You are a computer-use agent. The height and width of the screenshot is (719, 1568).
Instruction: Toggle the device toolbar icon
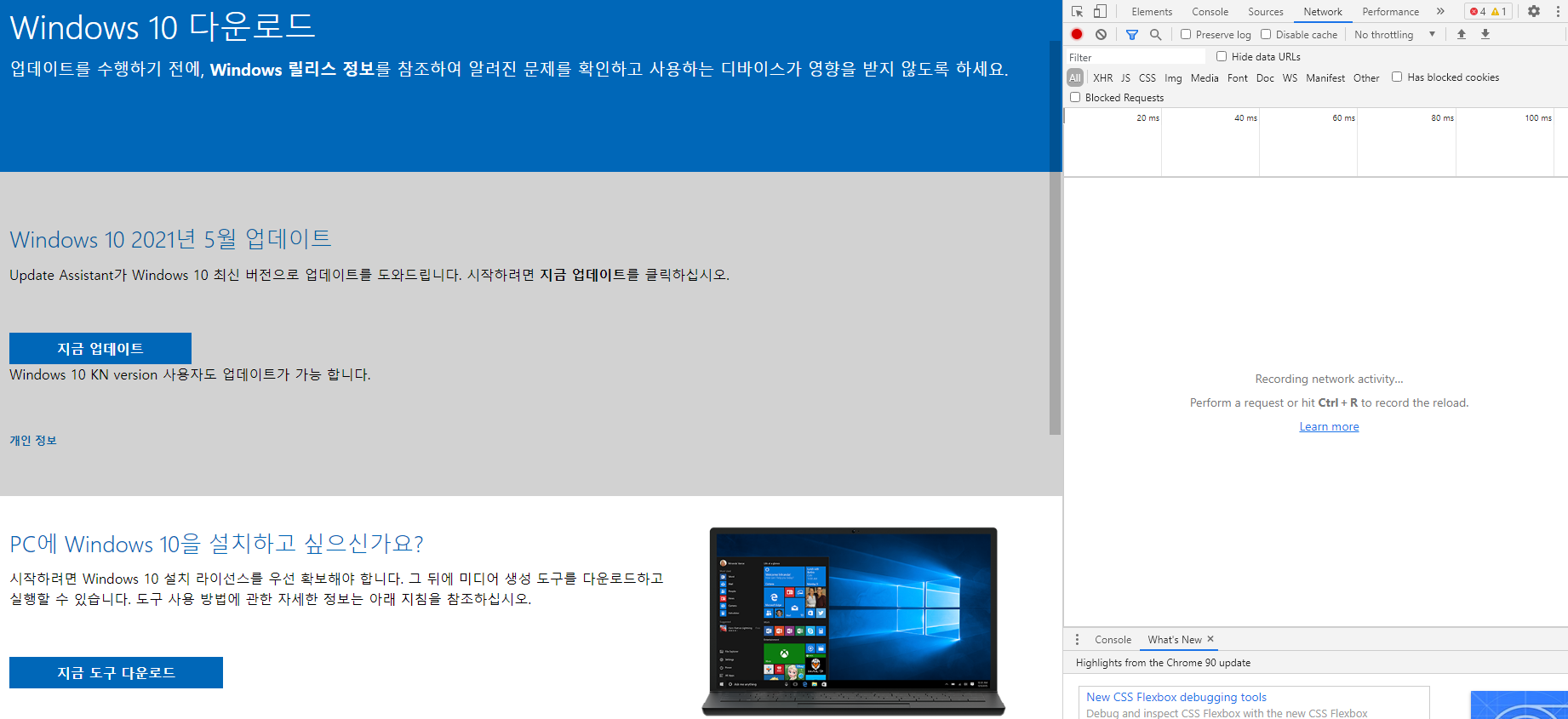[1100, 12]
